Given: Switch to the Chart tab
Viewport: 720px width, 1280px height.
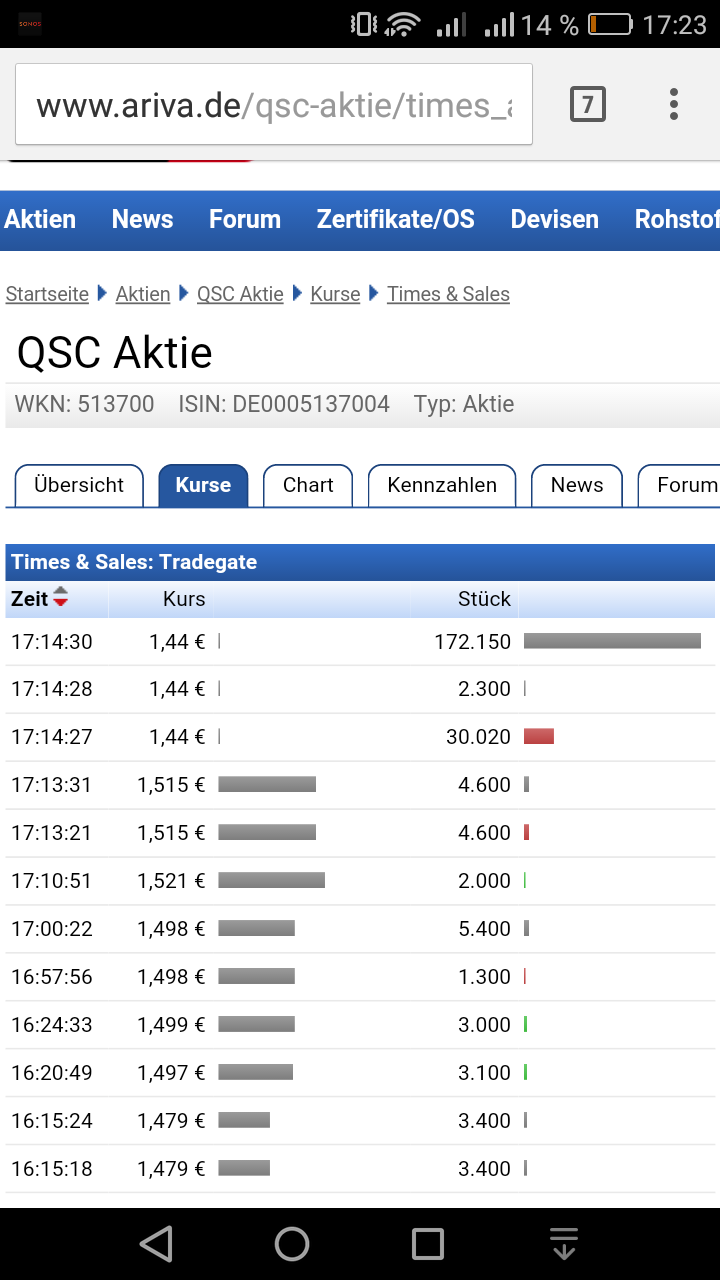Looking at the screenshot, I should [x=307, y=485].
